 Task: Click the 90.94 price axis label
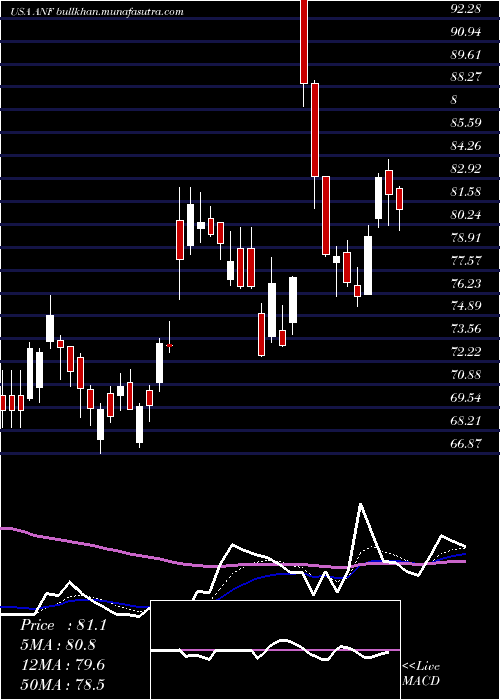[466, 32]
